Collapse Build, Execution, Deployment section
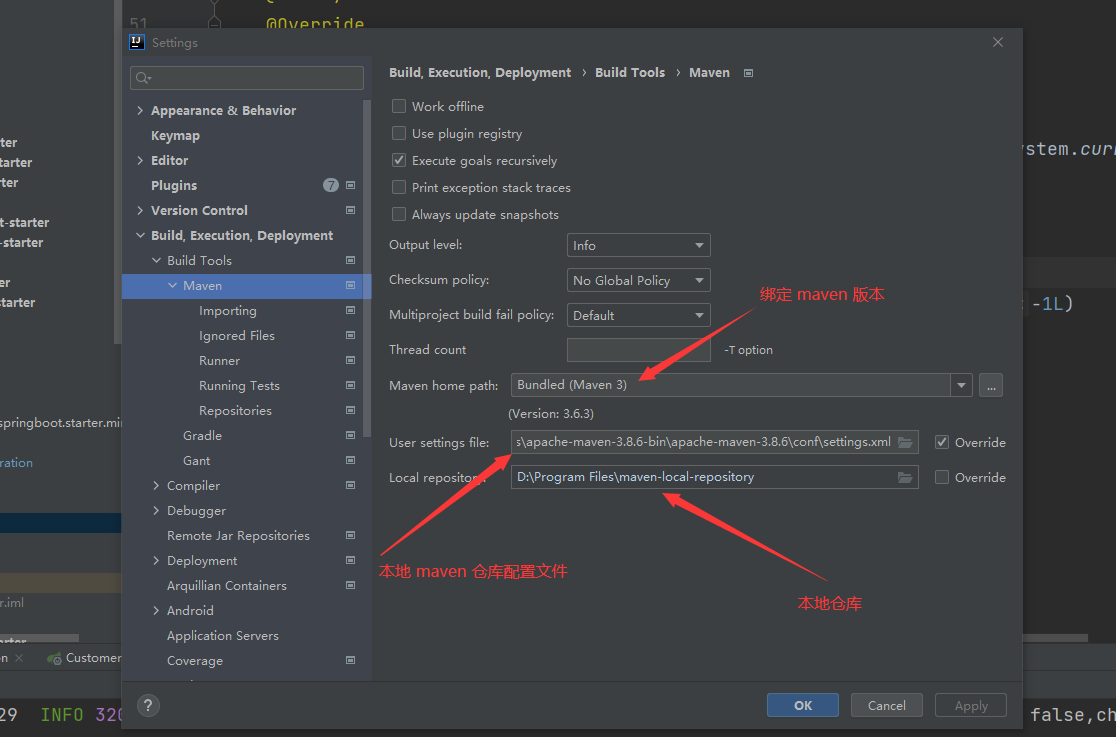The height and width of the screenshot is (737, 1116). tap(140, 235)
